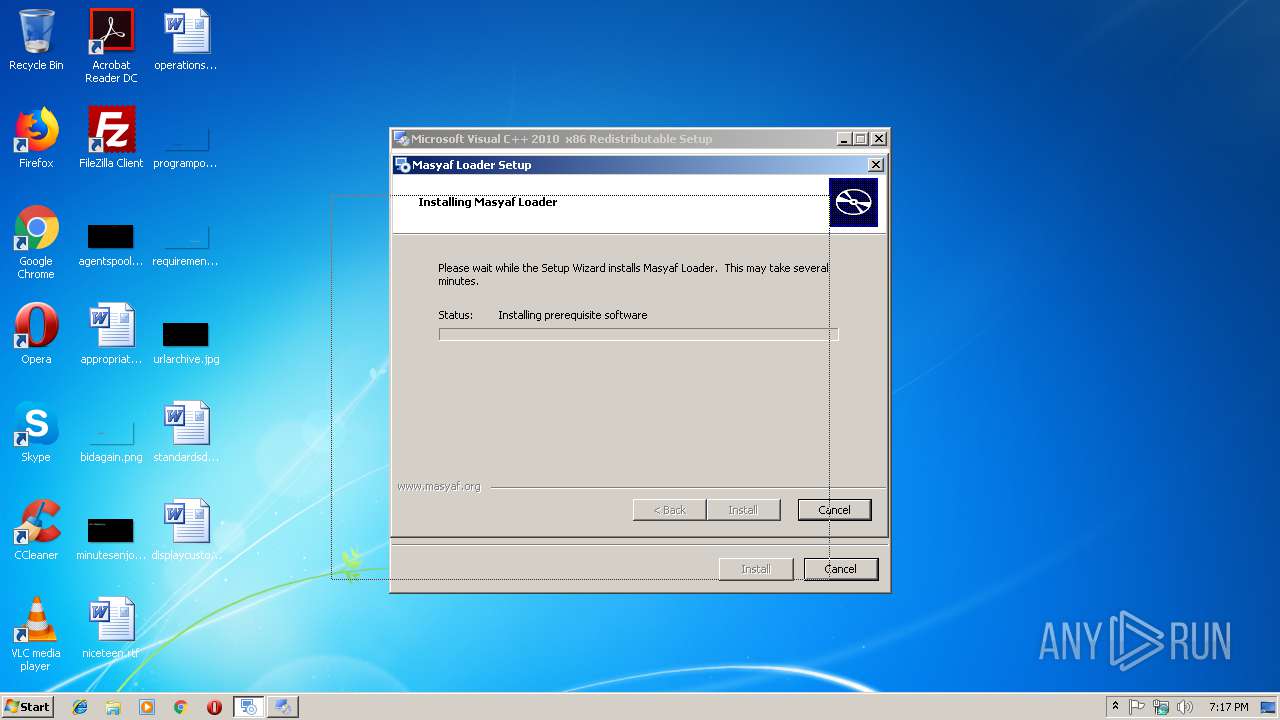Click Cancel in Visual C++ 2010 Setup window

[841, 569]
